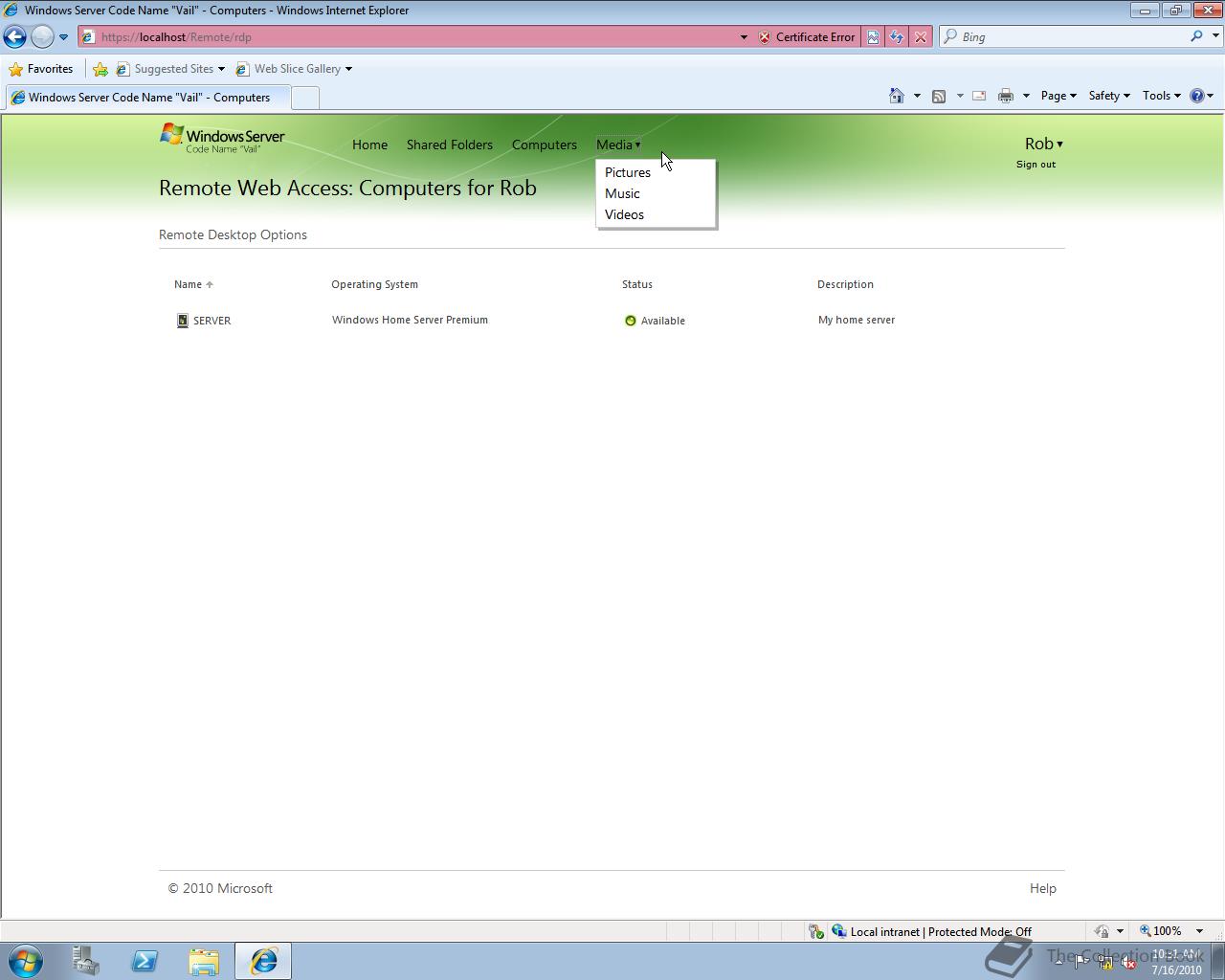This screenshot has height=980, width=1225.
Task: Click the Refresh page icon
Action: [897, 37]
